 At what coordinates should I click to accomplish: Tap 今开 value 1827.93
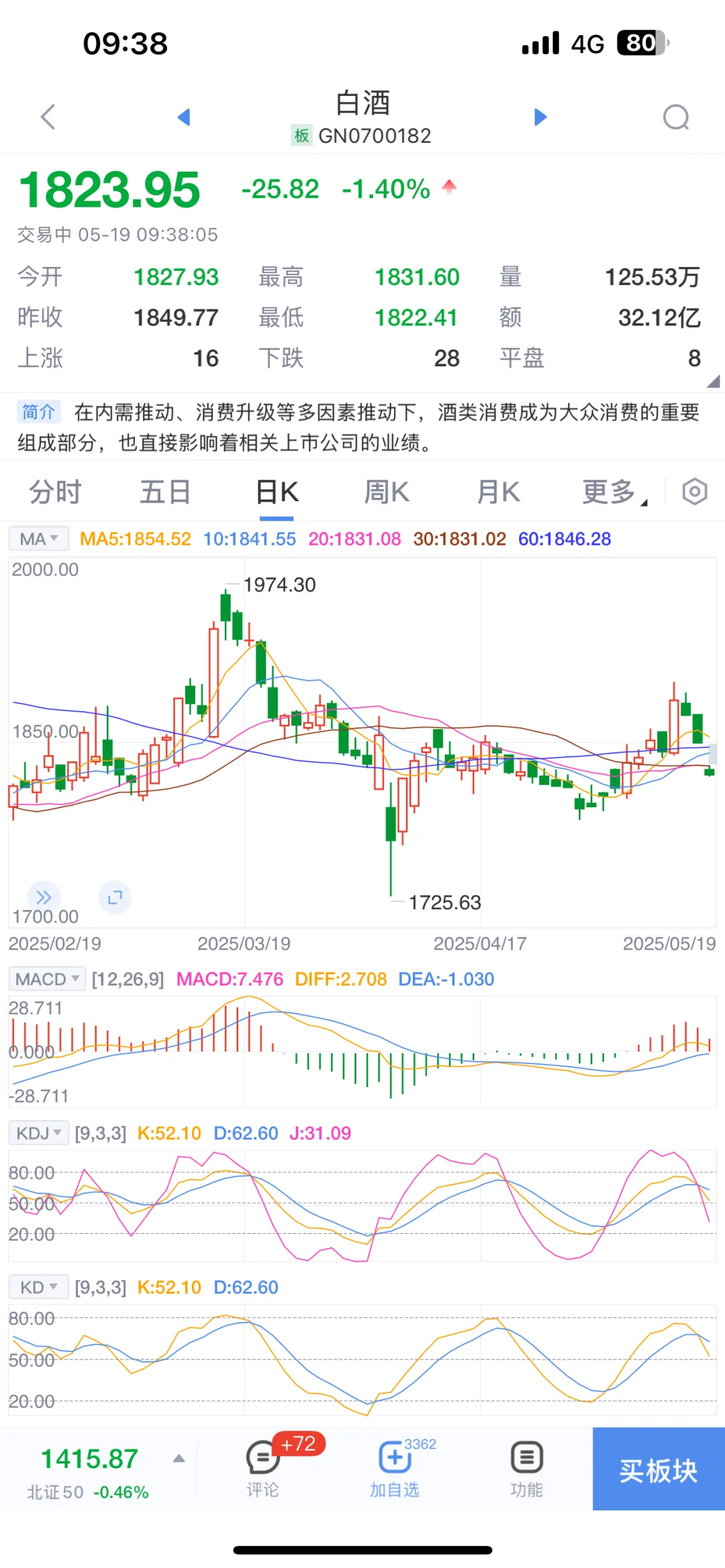pyautogui.click(x=176, y=277)
